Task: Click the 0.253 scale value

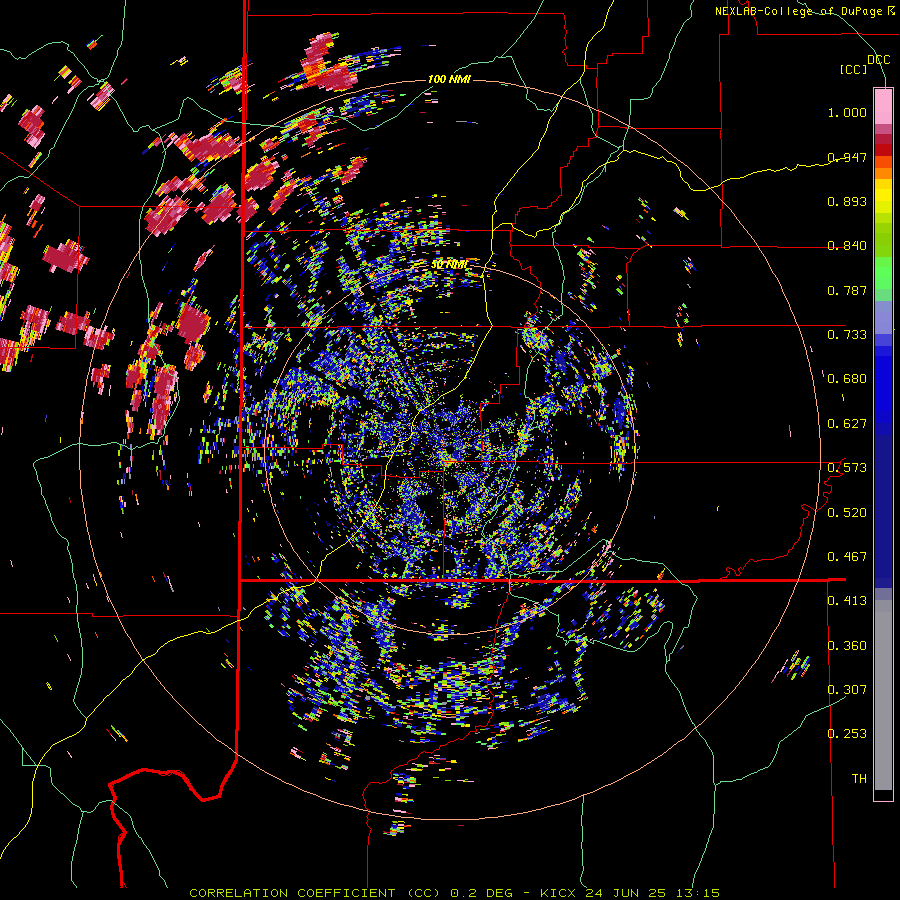Action: pos(847,734)
